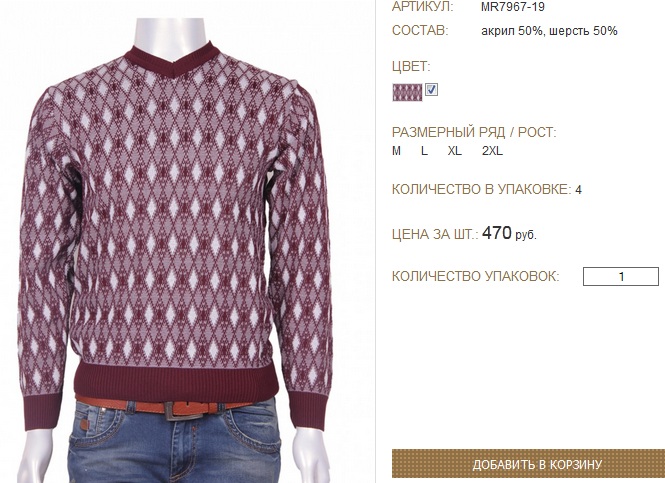
Task: Focus the КОЛИЧЕСТВО УПАКОВОК quantity field
Action: [x=621, y=276]
